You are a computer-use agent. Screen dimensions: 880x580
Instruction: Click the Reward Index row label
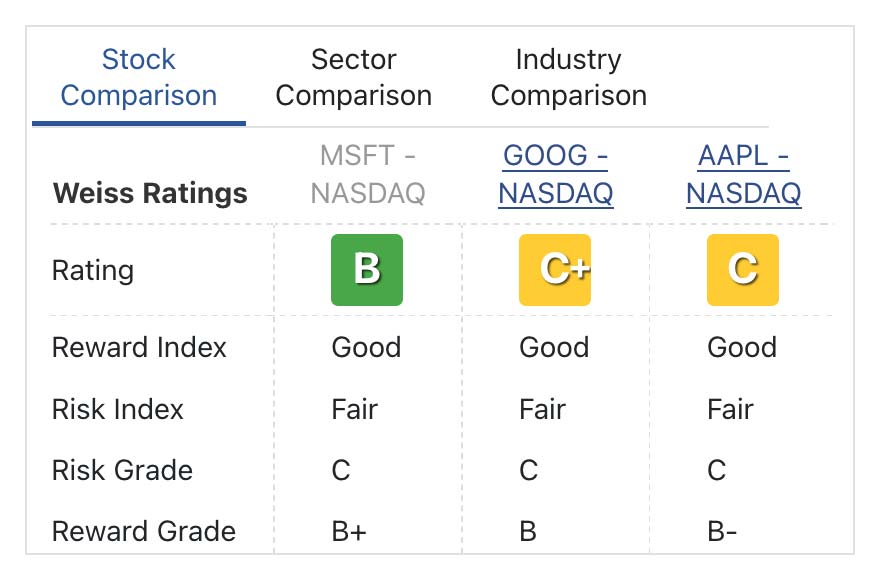(x=139, y=348)
